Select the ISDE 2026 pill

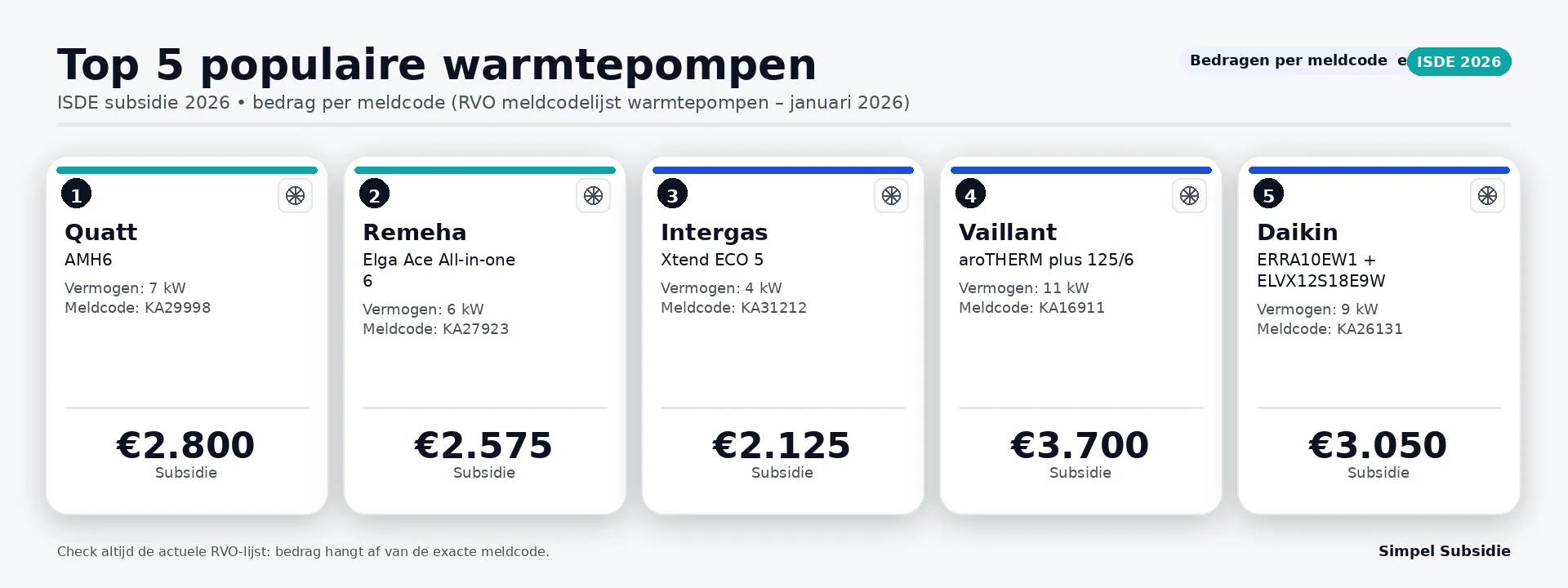[x=1459, y=62]
